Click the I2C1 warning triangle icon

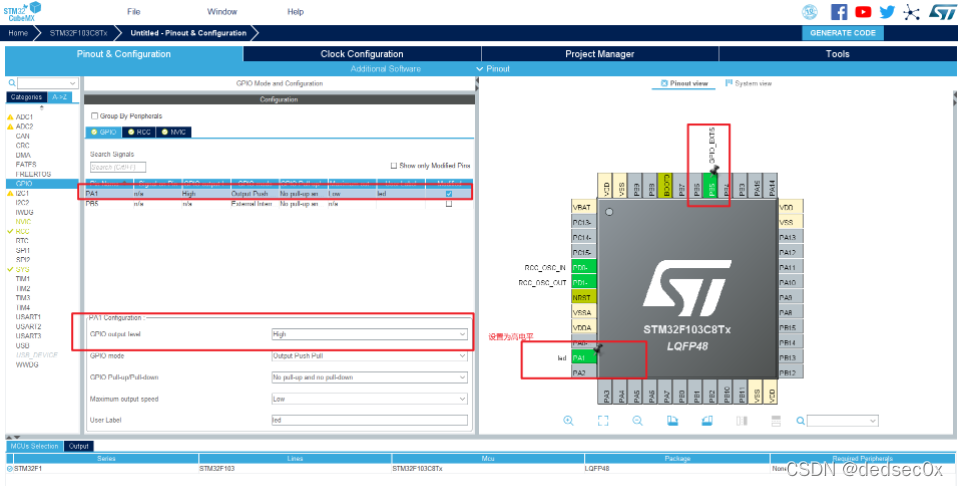(10, 193)
